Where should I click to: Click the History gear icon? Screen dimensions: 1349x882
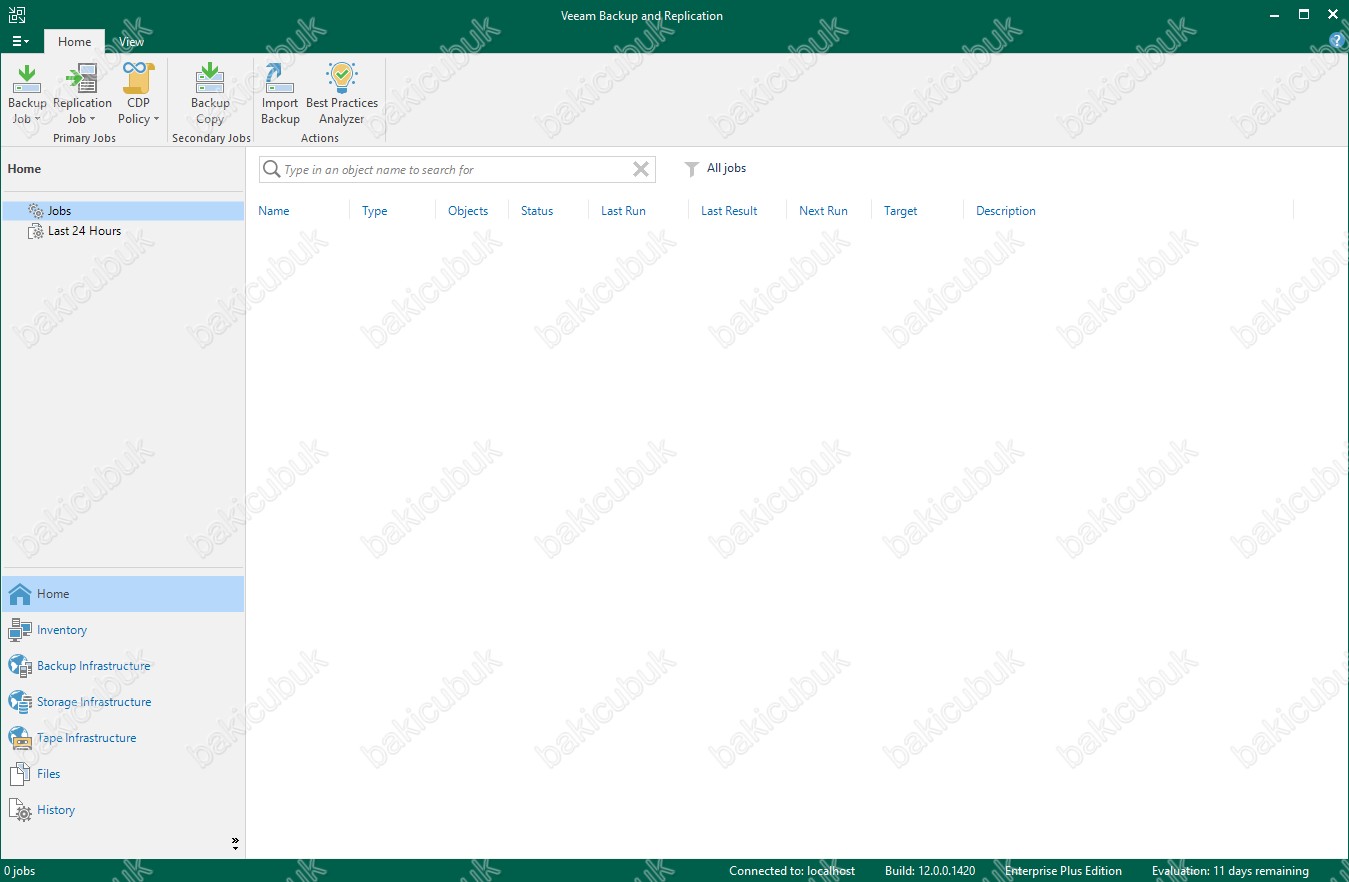pos(20,810)
